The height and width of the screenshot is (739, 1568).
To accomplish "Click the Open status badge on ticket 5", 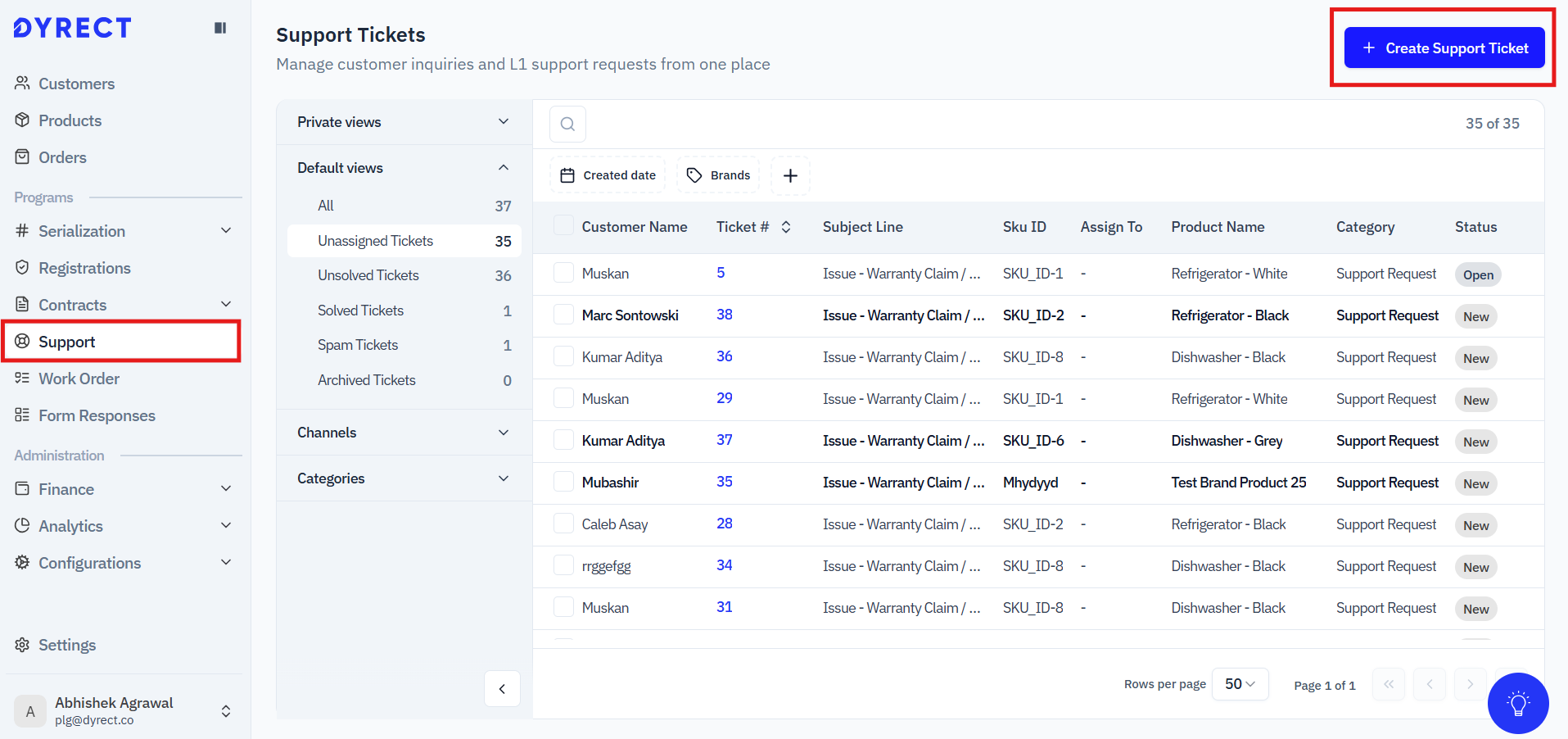I will (x=1478, y=274).
